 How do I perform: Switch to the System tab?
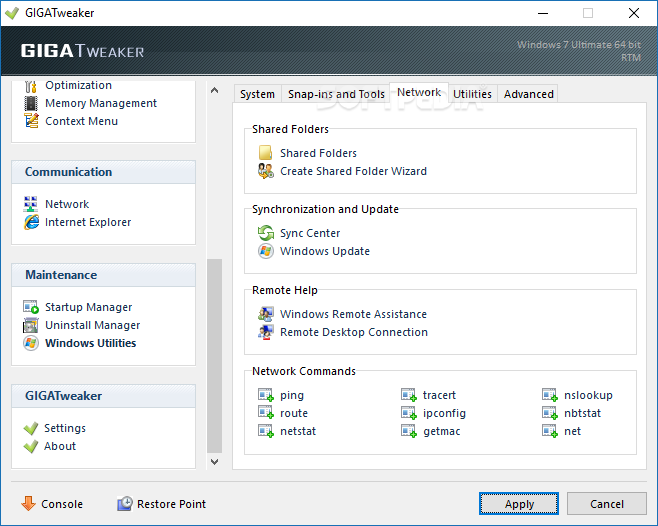pos(257,94)
